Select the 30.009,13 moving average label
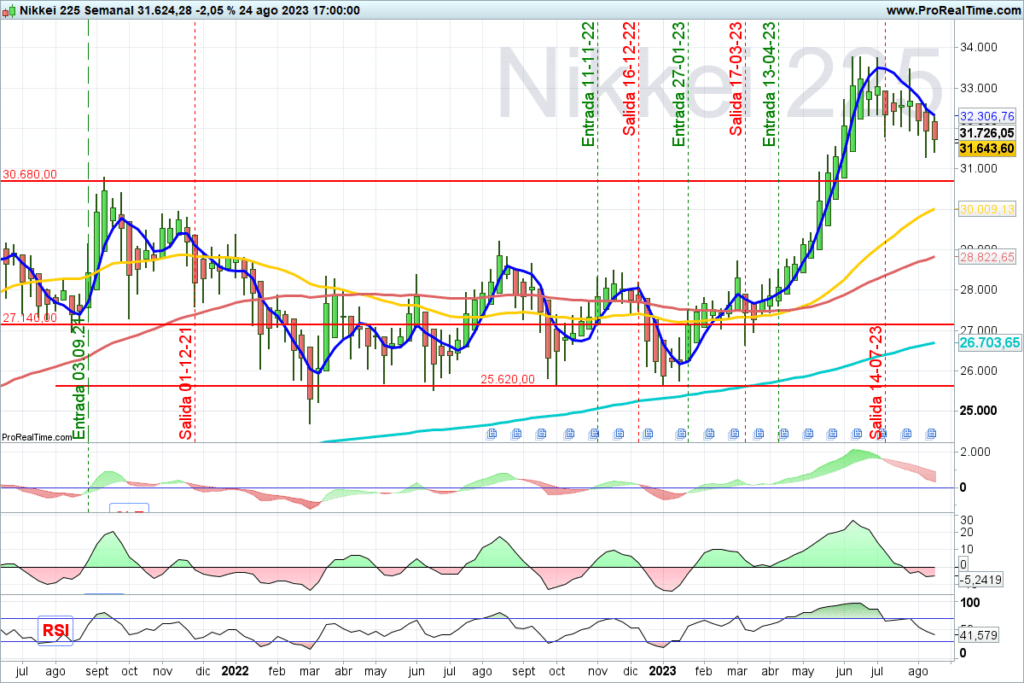1024x683 pixels. (987, 210)
